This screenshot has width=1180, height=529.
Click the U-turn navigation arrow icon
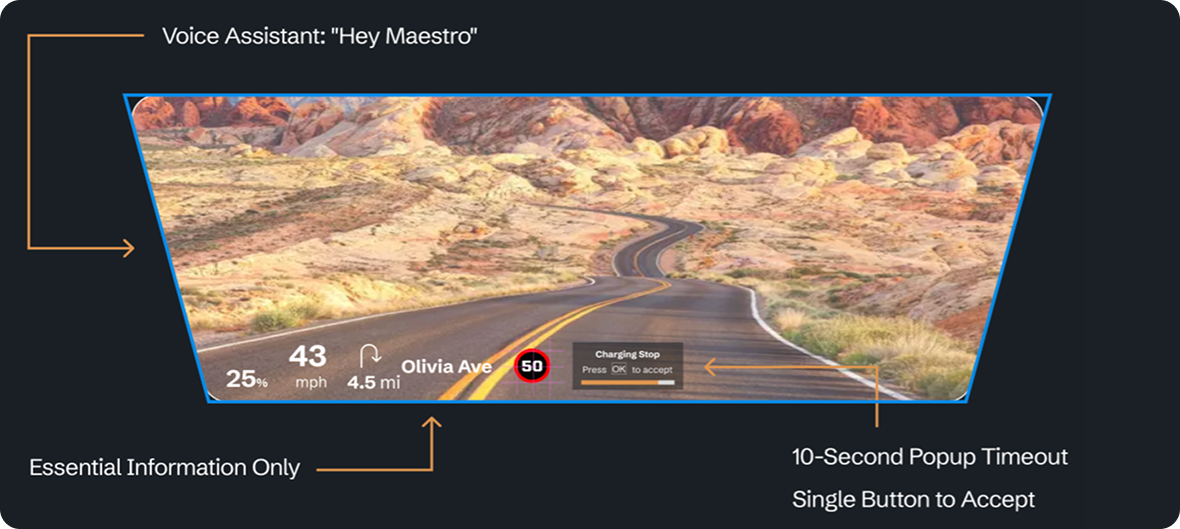[x=370, y=356]
